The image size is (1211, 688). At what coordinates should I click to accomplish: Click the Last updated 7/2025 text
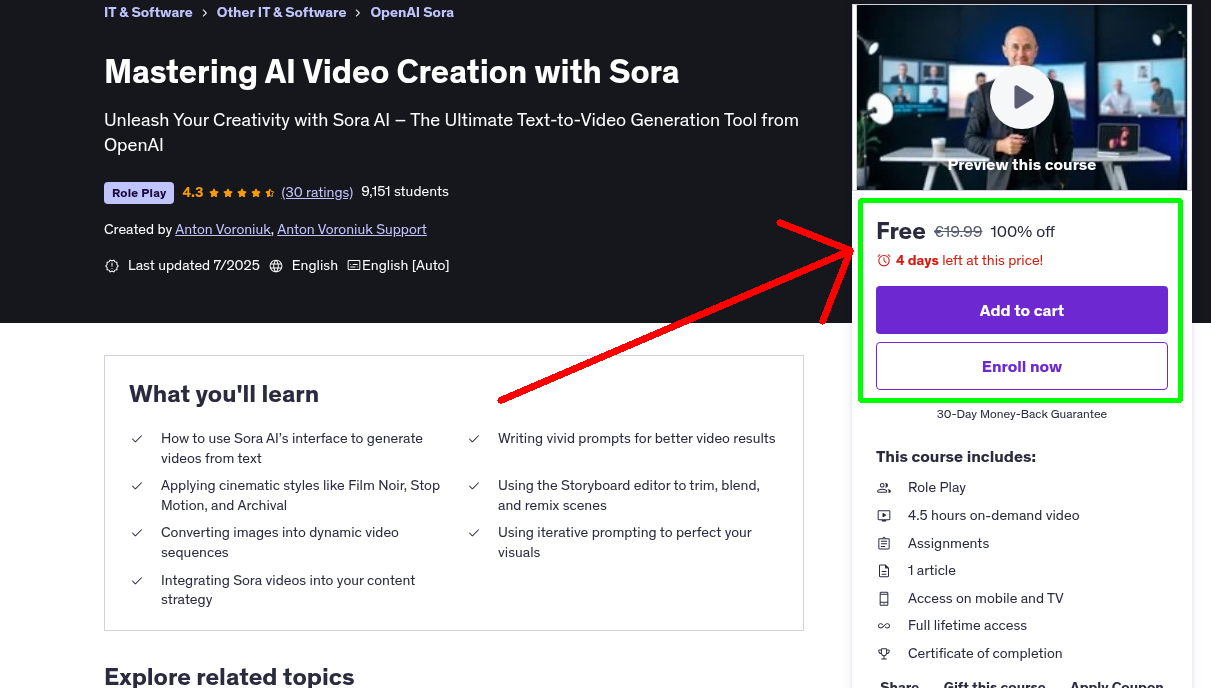[194, 265]
